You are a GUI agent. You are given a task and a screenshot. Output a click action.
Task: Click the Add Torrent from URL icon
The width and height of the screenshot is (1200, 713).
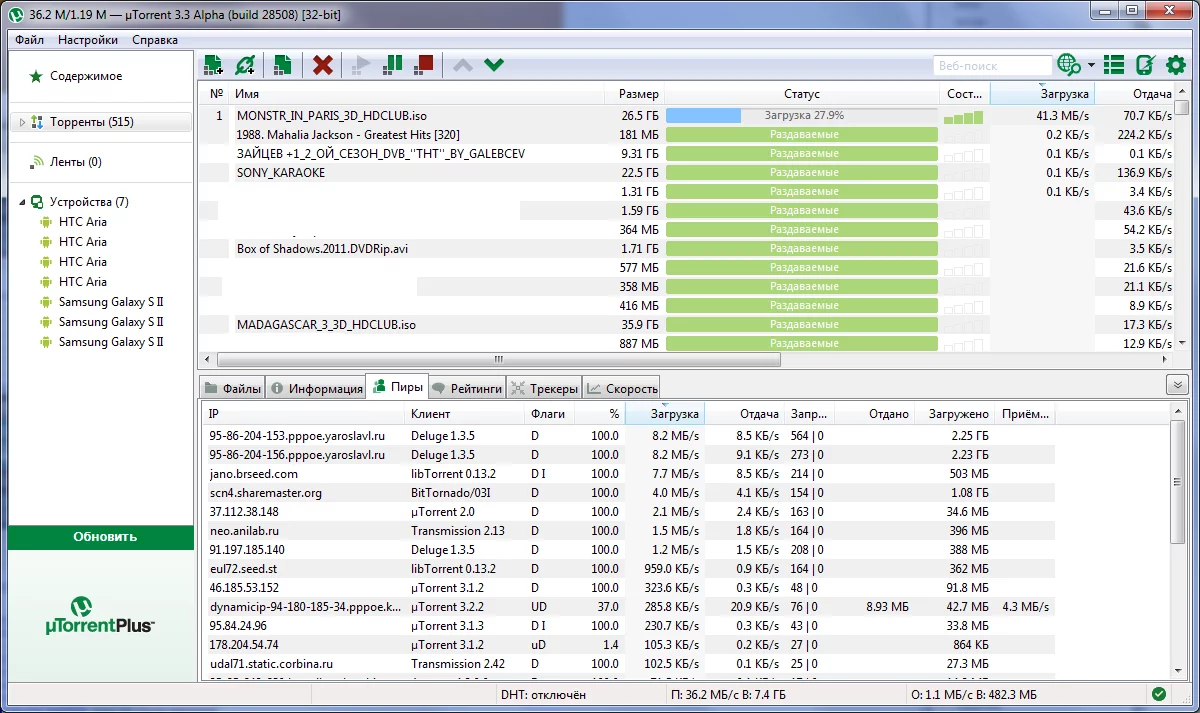click(x=245, y=65)
